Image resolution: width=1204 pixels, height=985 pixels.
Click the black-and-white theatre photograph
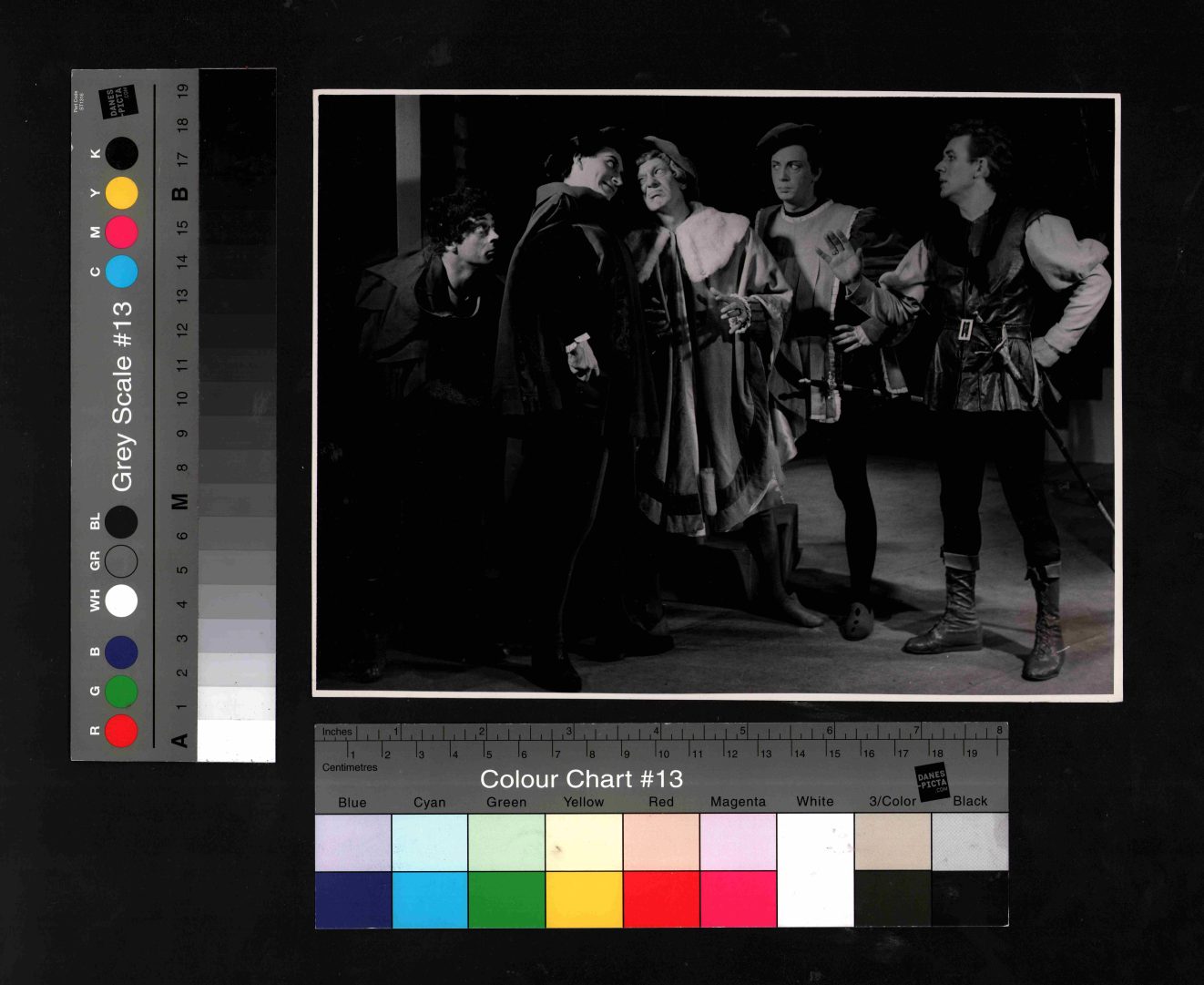click(717, 395)
